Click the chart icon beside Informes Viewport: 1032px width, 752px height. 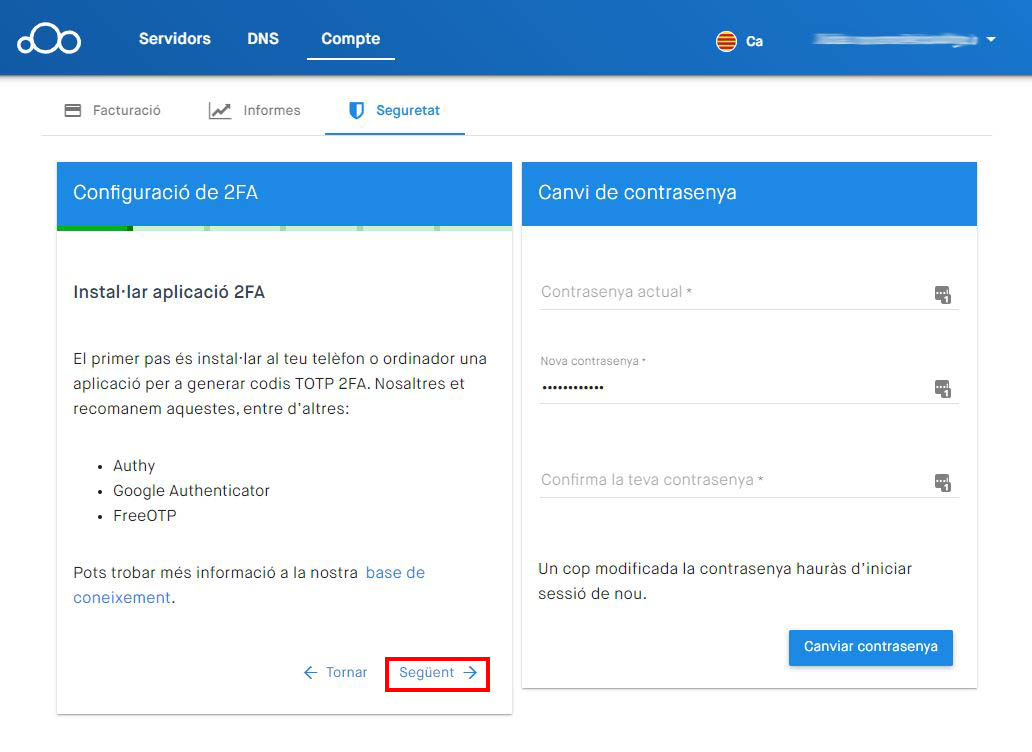(220, 110)
